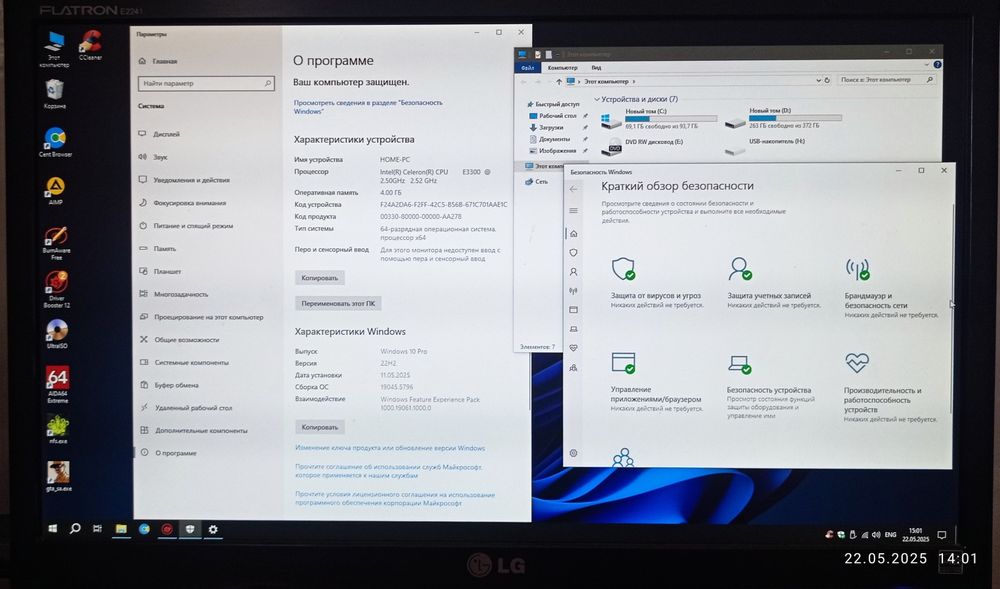Image resolution: width=1000 pixels, height=589 pixels.
Task: Select Power and sleep in Settings
Action: point(193,226)
